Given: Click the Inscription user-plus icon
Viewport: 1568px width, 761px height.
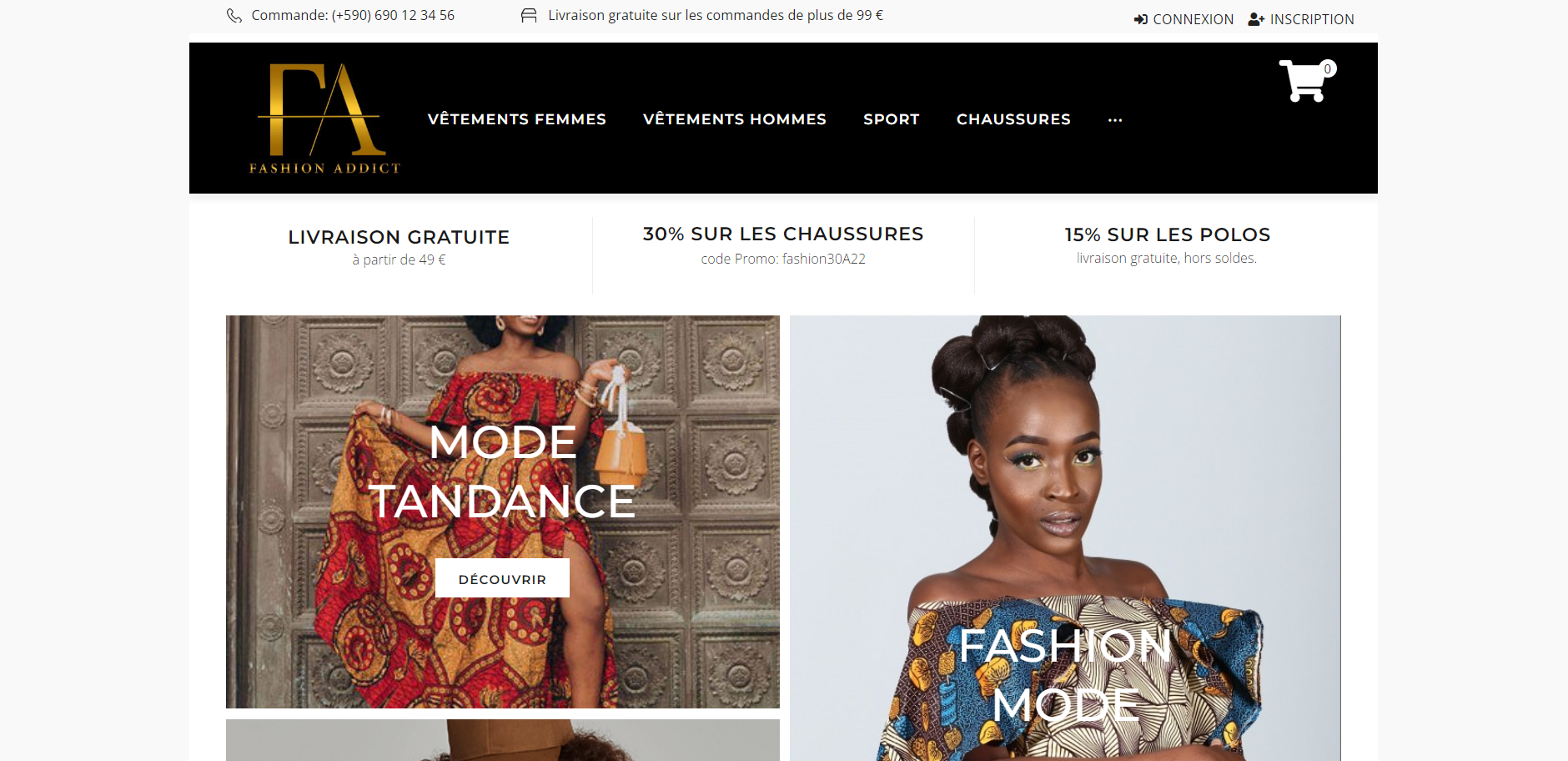Looking at the screenshot, I should coord(1256,19).
